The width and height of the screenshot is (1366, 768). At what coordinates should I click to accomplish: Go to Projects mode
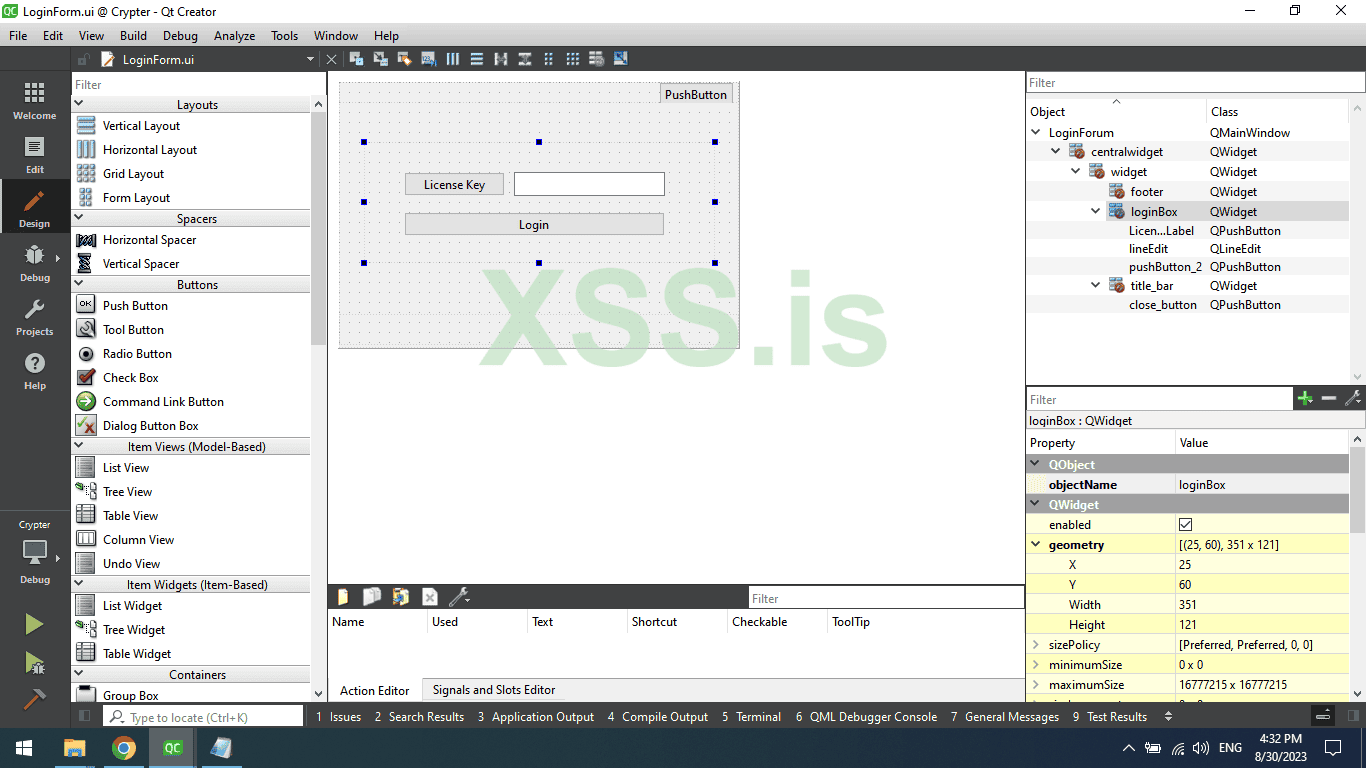point(34,317)
